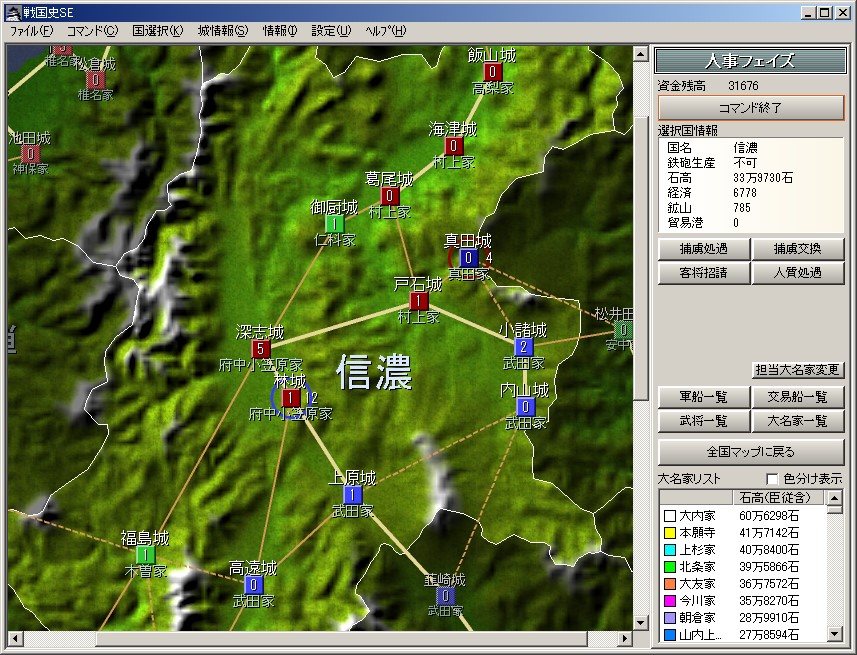Image resolution: width=857 pixels, height=655 pixels.
Task: Select the 海津城 castle marker
Action: 453,146
